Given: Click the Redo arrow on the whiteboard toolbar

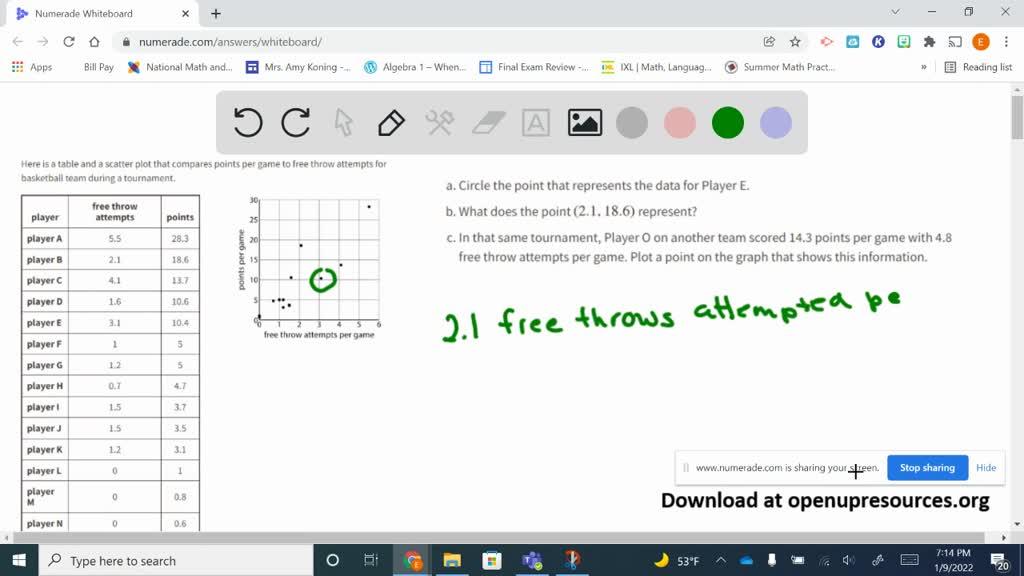Looking at the screenshot, I should point(295,122).
